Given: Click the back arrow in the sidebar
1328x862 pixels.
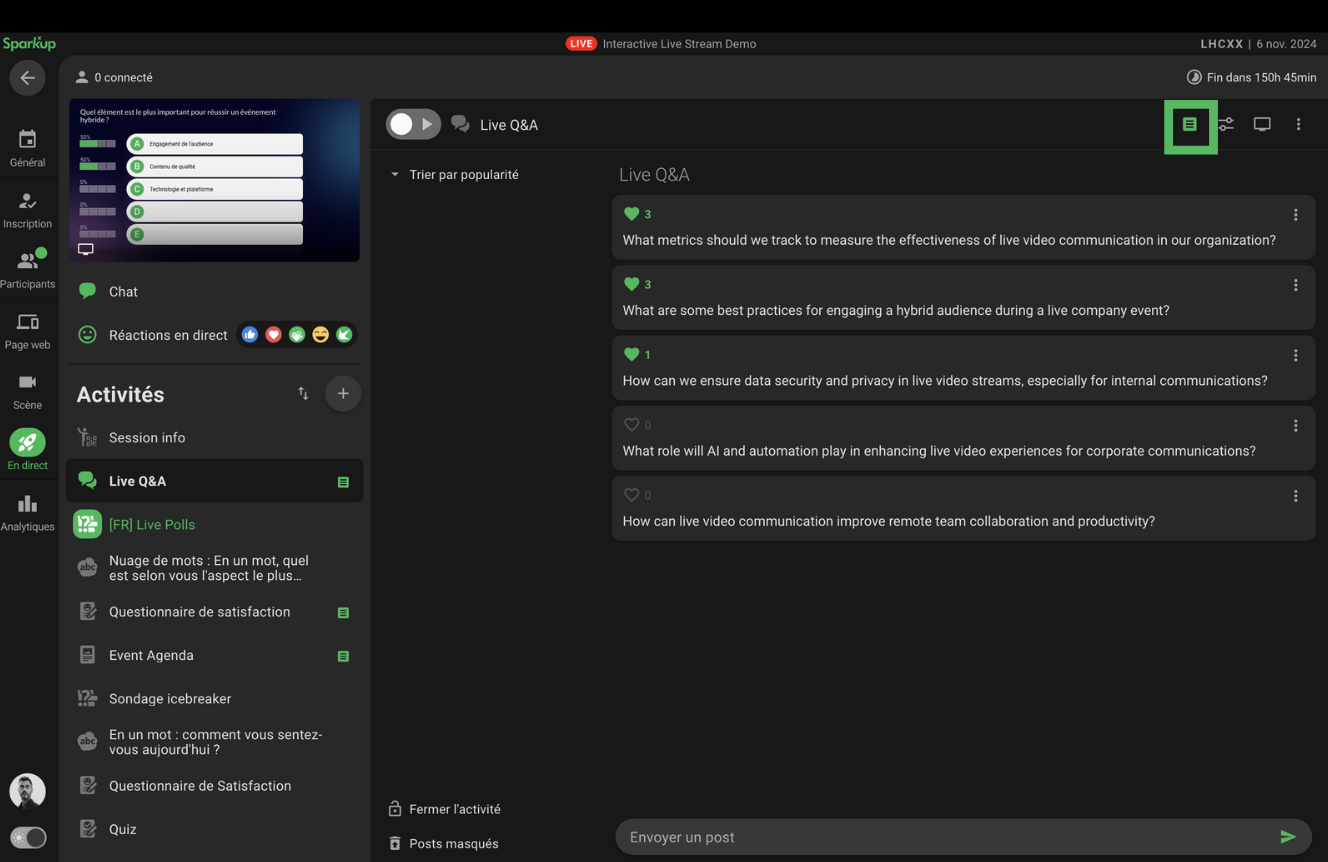Looking at the screenshot, I should [27, 78].
